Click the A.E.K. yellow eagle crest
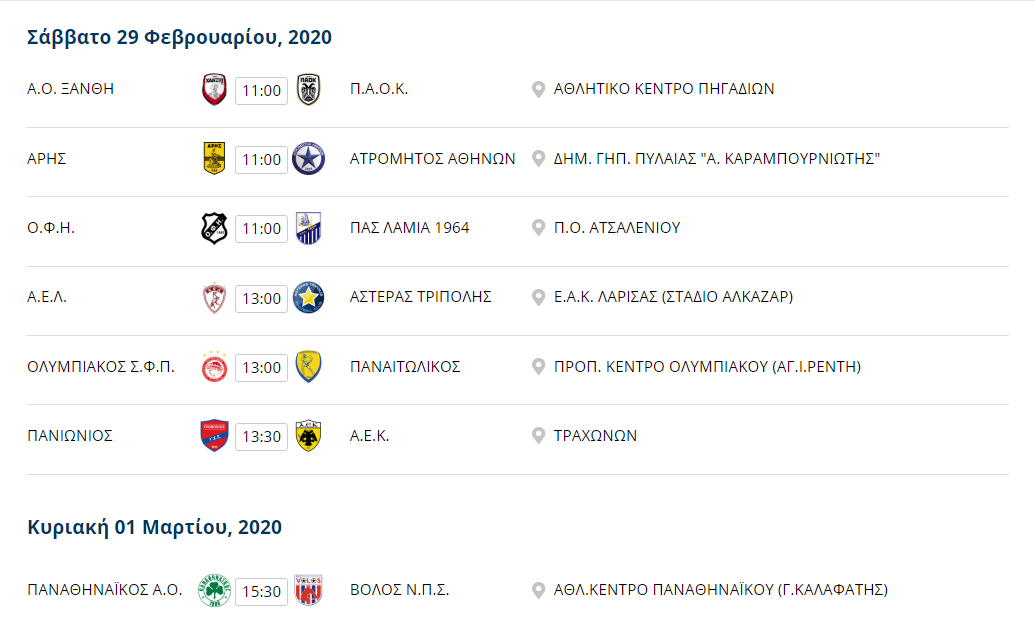Screen dimensions: 1035x628 pos(308,436)
